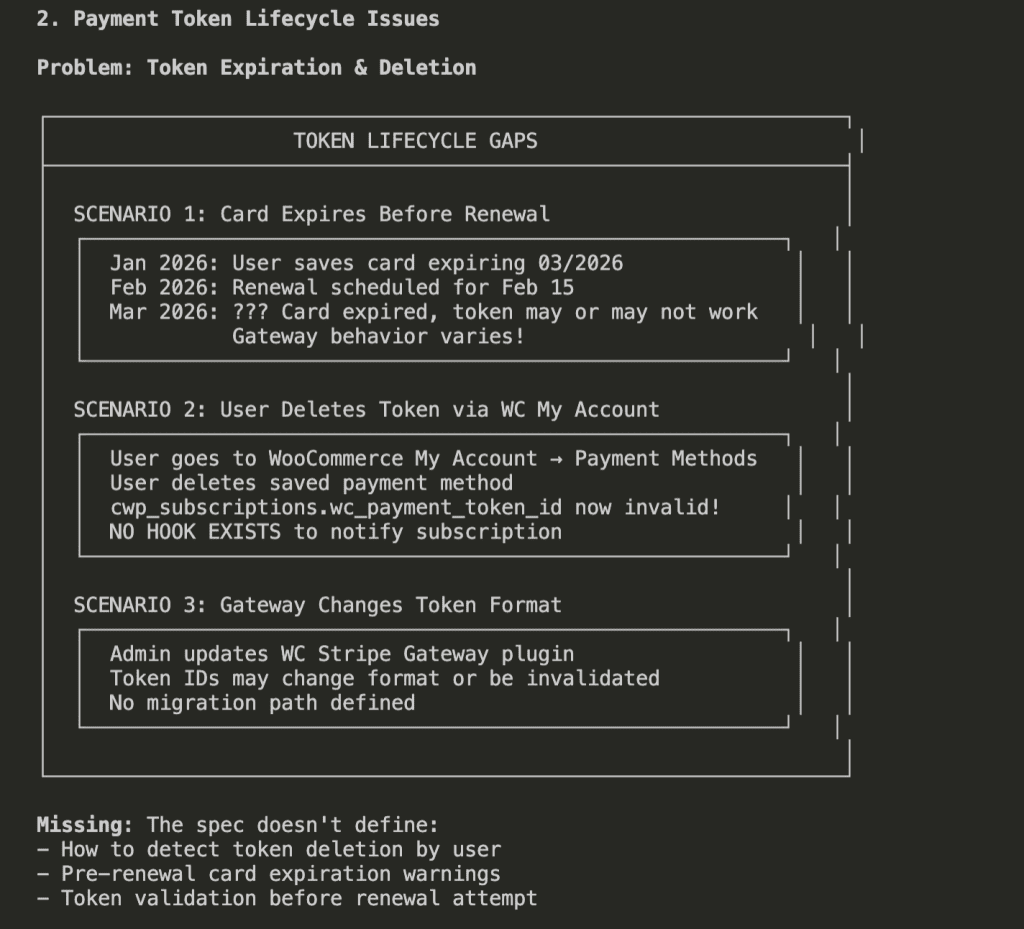Click the outer TOKEN LIFECYCLE GAPS box border
This screenshot has width=1024, height=929.
(x=42, y=450)
